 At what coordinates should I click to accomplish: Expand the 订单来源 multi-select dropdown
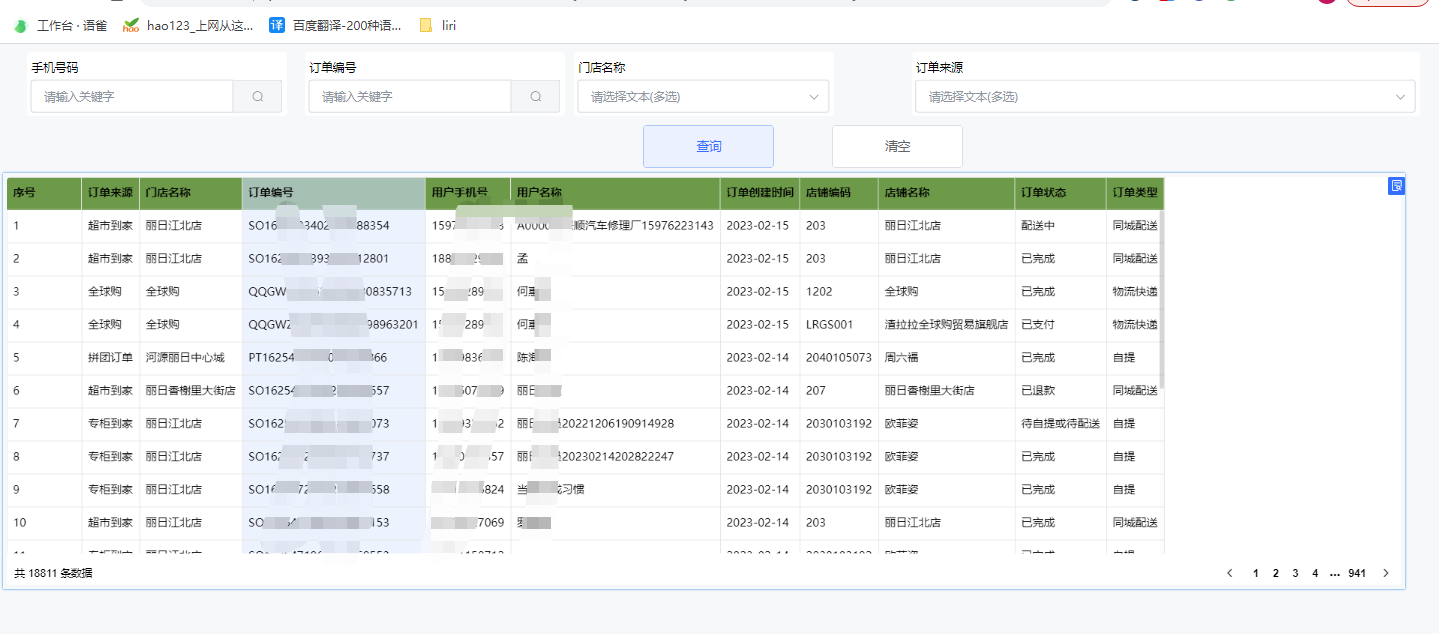[1165, 97]
